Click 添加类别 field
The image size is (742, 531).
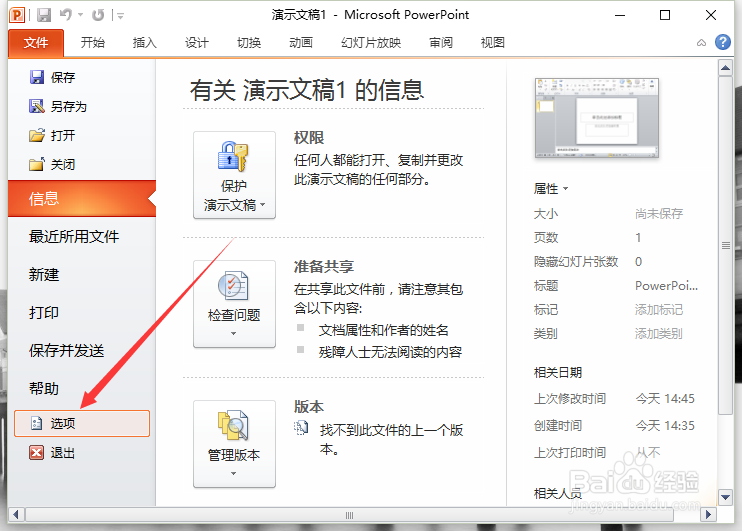pyautogui.click(x=659, y=334)
